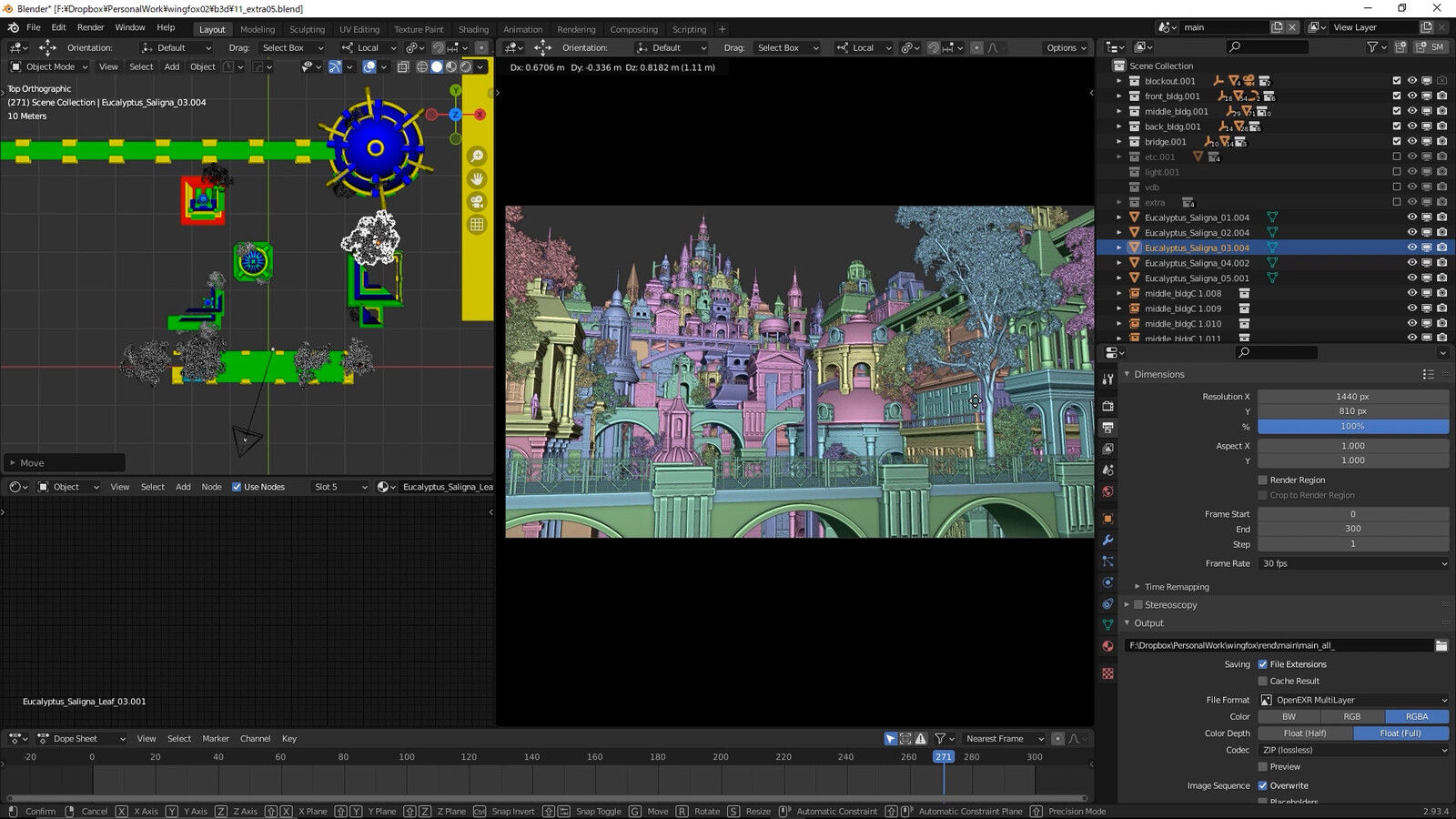
Task: Open the Object Constraint properties tab icon
Action: coord(1107,604)
